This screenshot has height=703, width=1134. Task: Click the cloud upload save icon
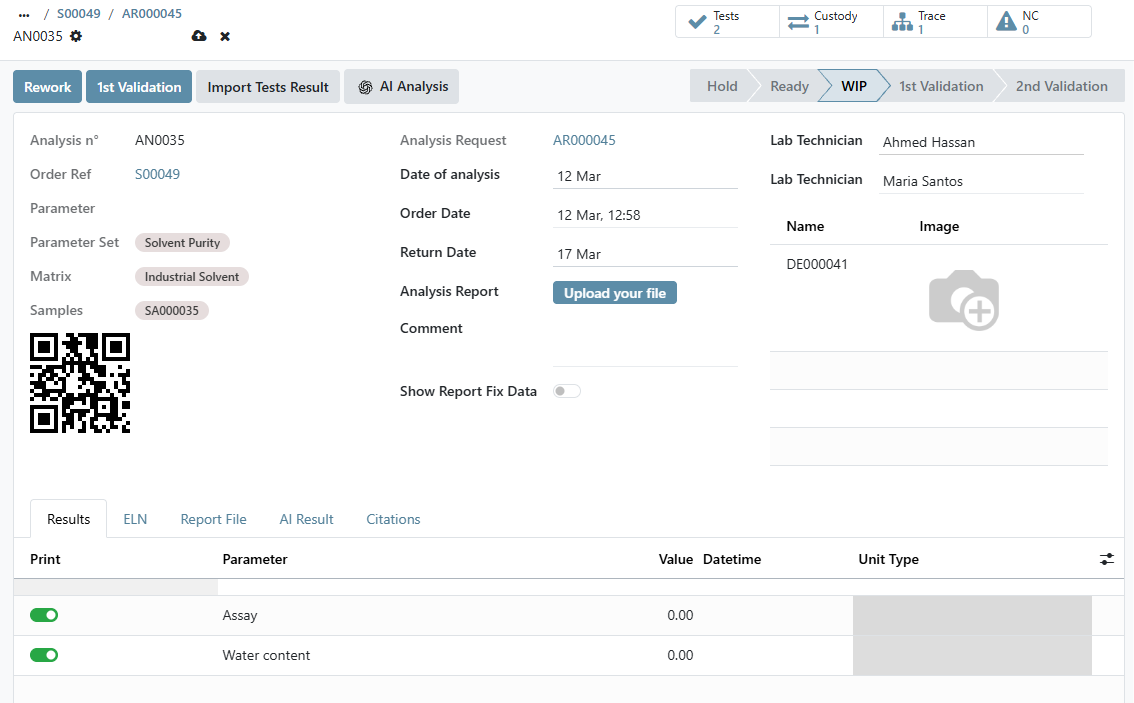click(199, 36)
